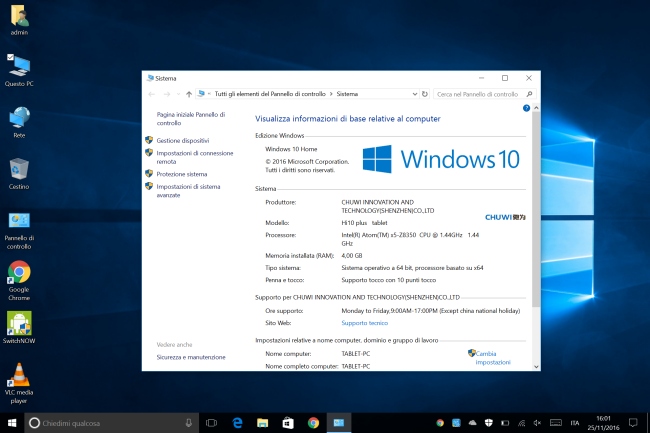Image resolution: width=650 pixels, height=433 pixels.
Task: Click the Sistema breadcrumb segment
Action: pos(347,94)
